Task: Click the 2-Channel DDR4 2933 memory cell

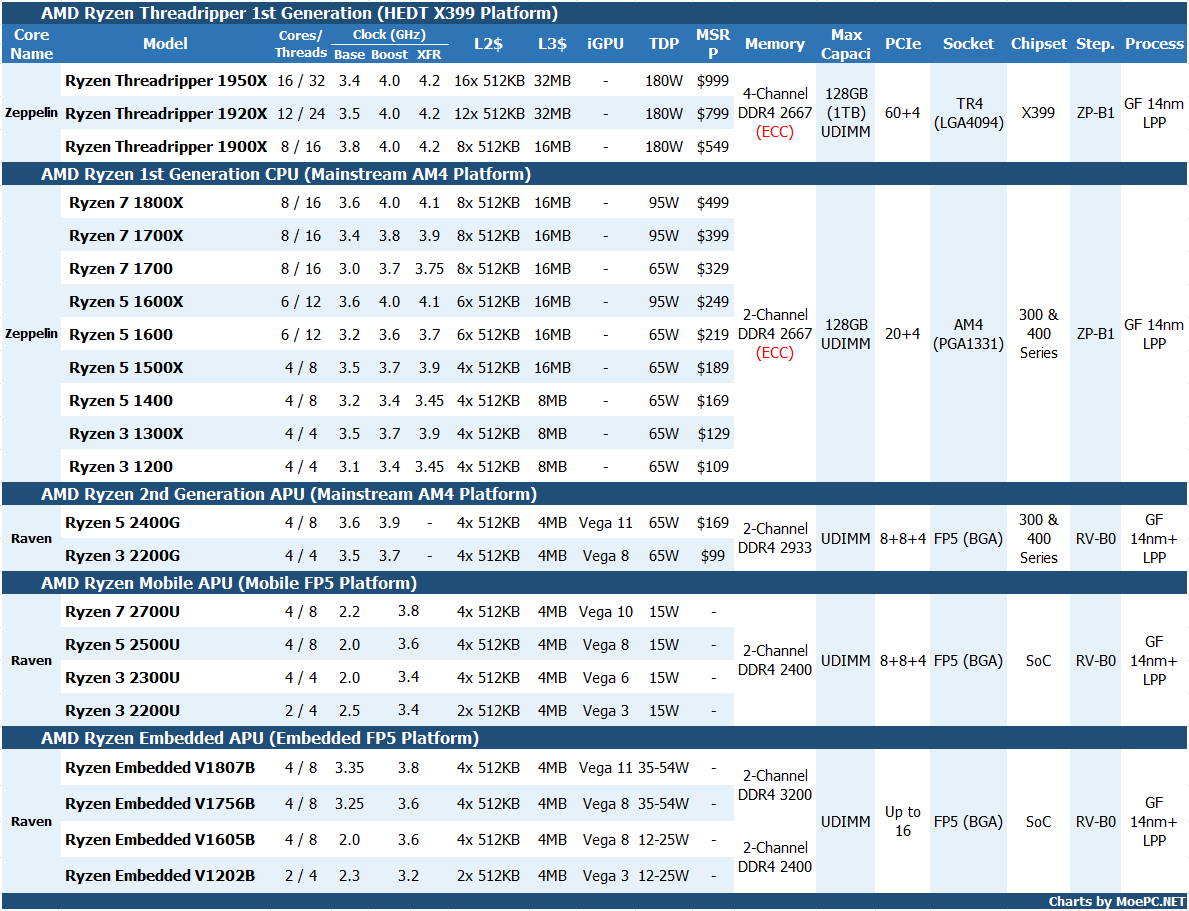Action: (x=774, y=538)
